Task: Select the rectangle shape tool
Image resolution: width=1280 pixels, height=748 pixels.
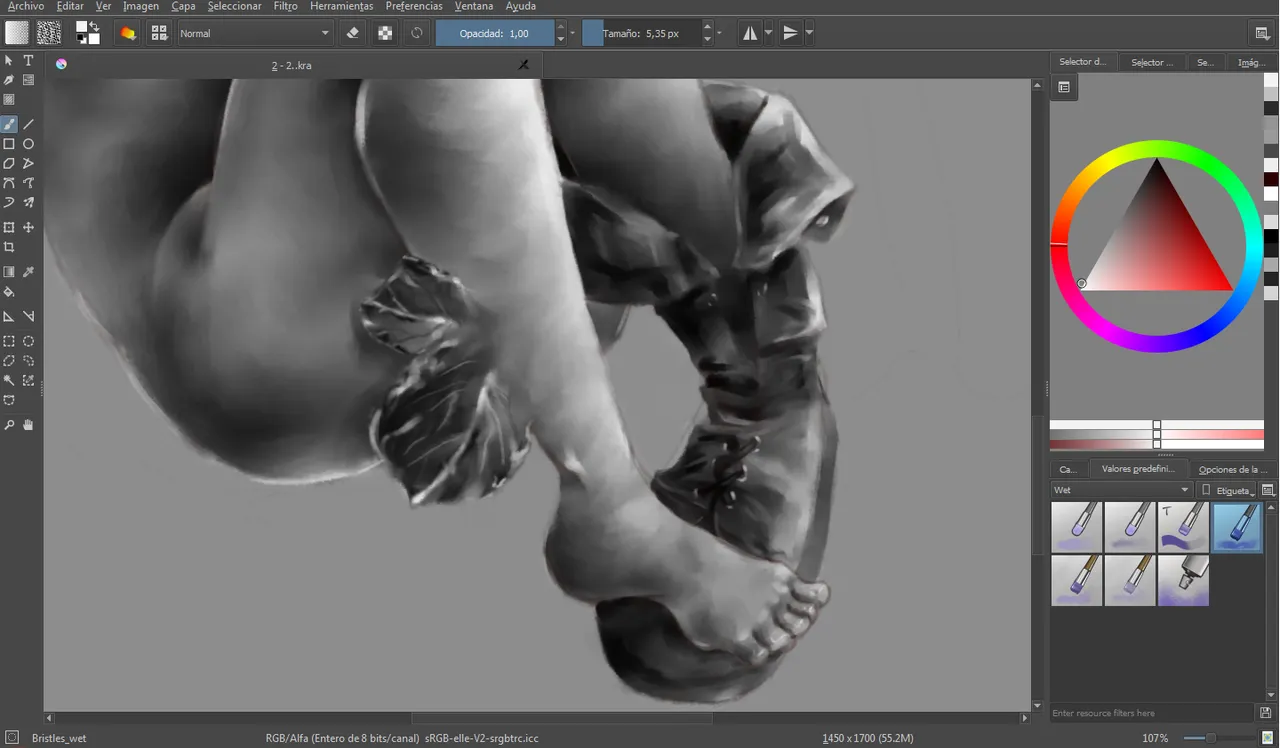Action: coord(9,144)
